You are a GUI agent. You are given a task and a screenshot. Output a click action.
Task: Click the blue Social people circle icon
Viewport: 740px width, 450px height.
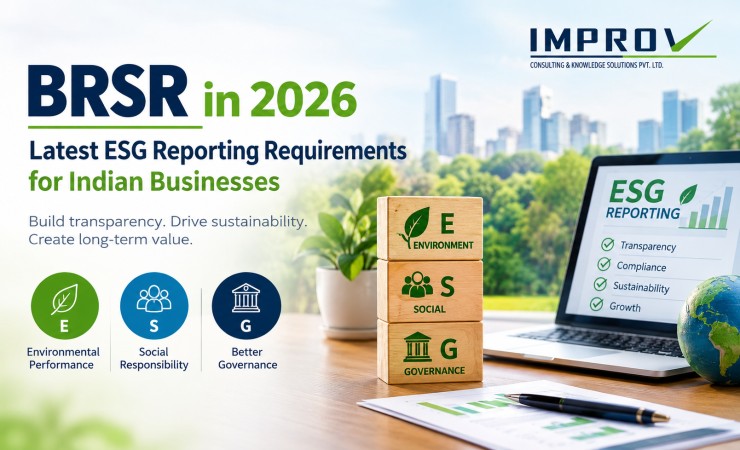click(154, 306)
